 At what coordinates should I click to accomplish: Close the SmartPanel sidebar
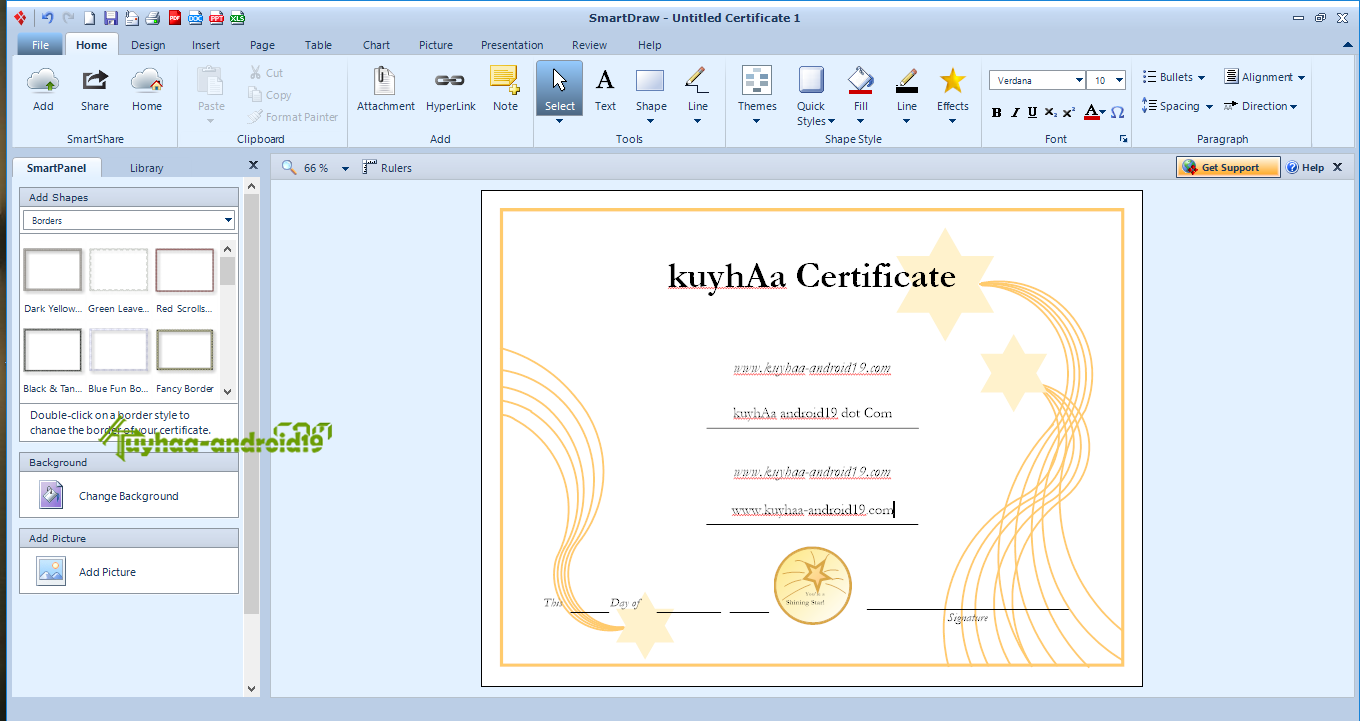tap(253, 165)
